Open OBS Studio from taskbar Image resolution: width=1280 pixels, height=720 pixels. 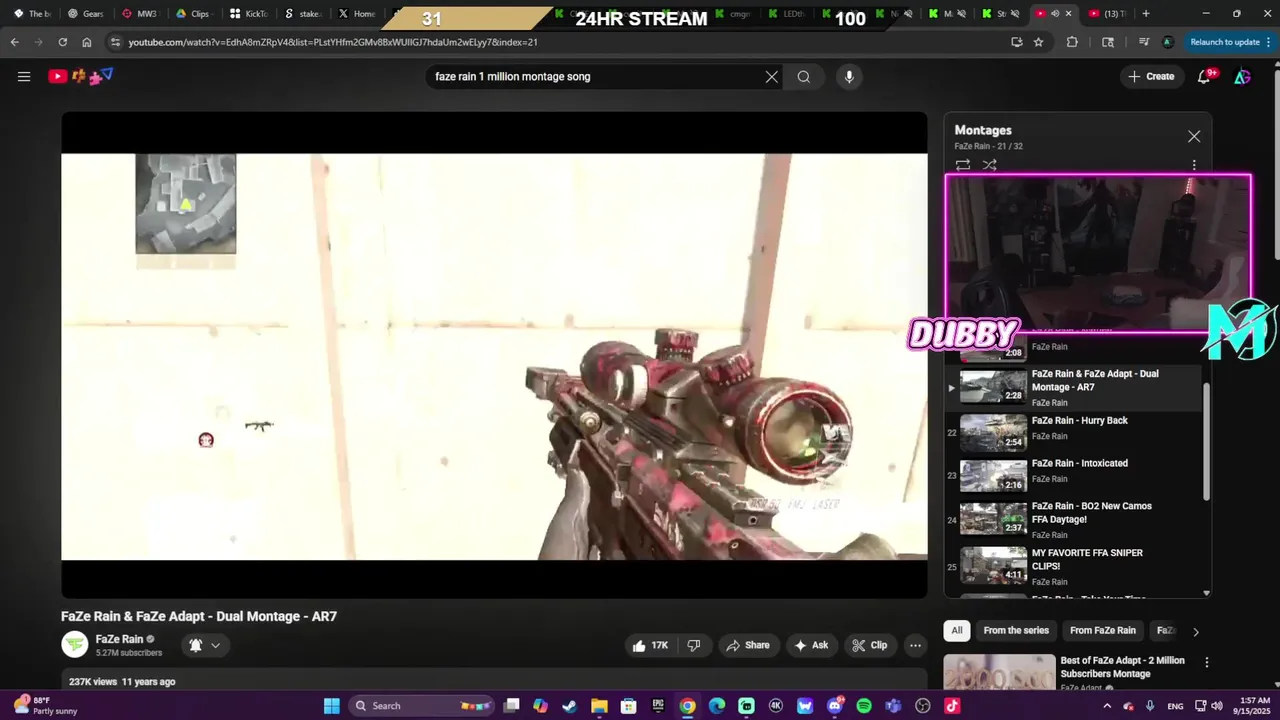pos(923,706)
